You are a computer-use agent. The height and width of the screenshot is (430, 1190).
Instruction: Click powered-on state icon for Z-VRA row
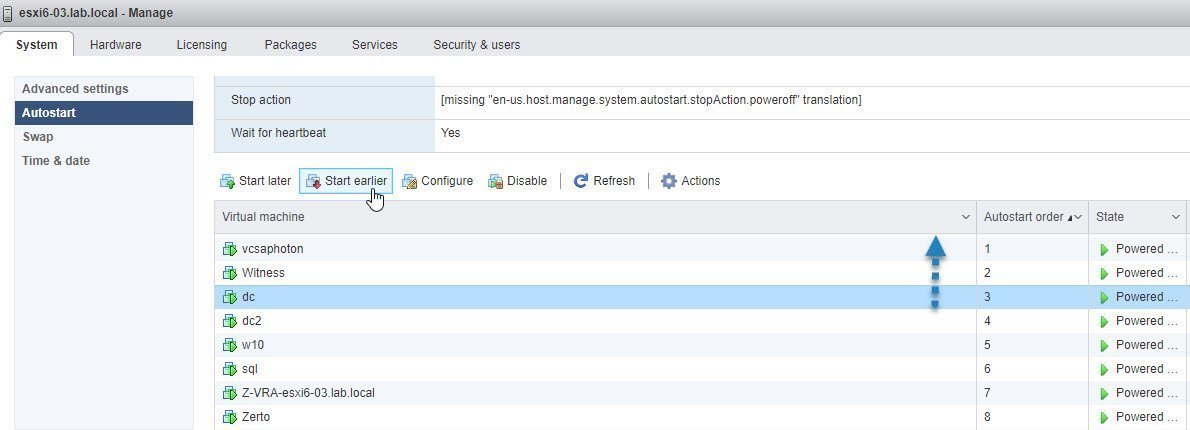[1104, 394]
